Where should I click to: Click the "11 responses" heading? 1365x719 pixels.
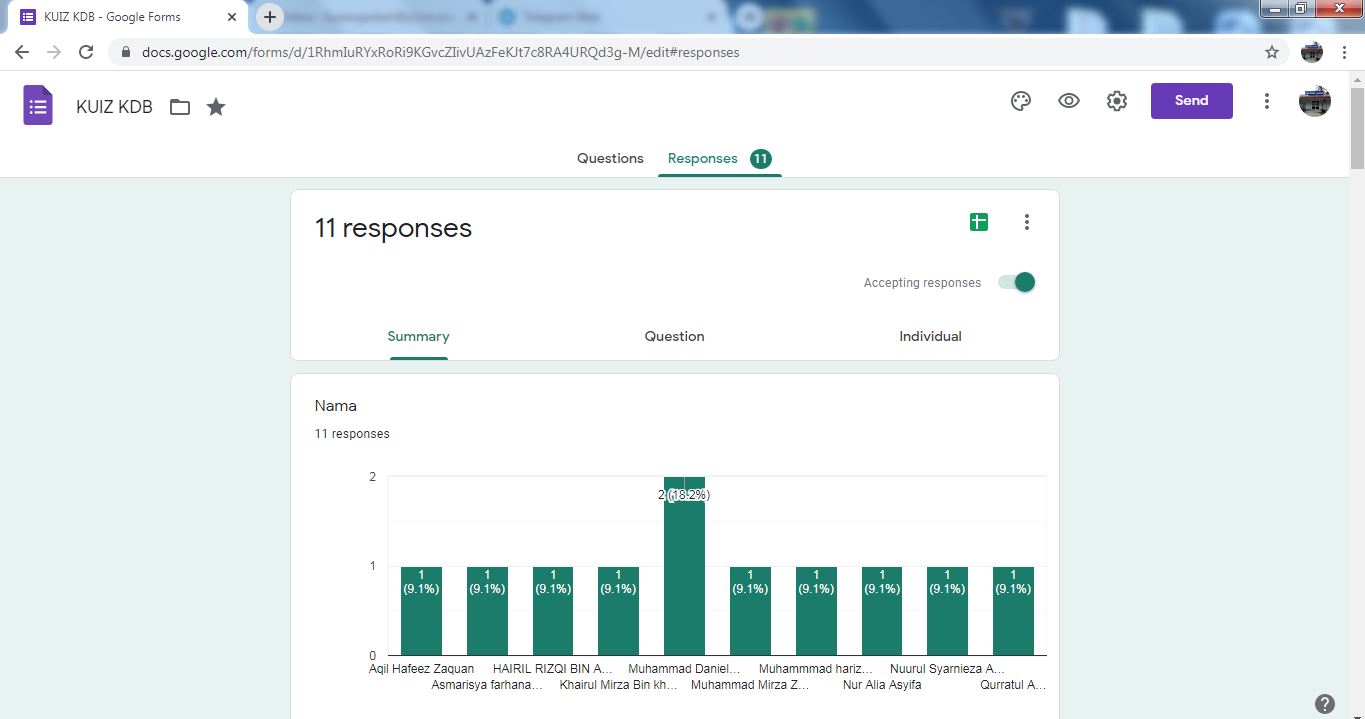(x=393, y=228)
